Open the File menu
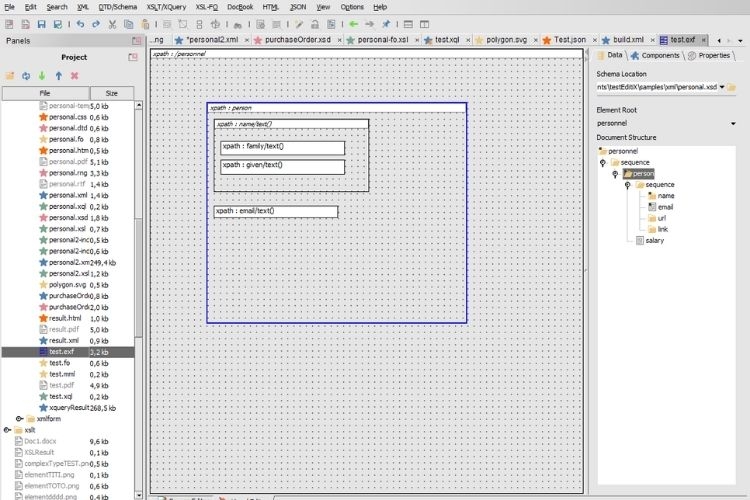The width and height of the screenshot is (750, 500). coord(10,7)
